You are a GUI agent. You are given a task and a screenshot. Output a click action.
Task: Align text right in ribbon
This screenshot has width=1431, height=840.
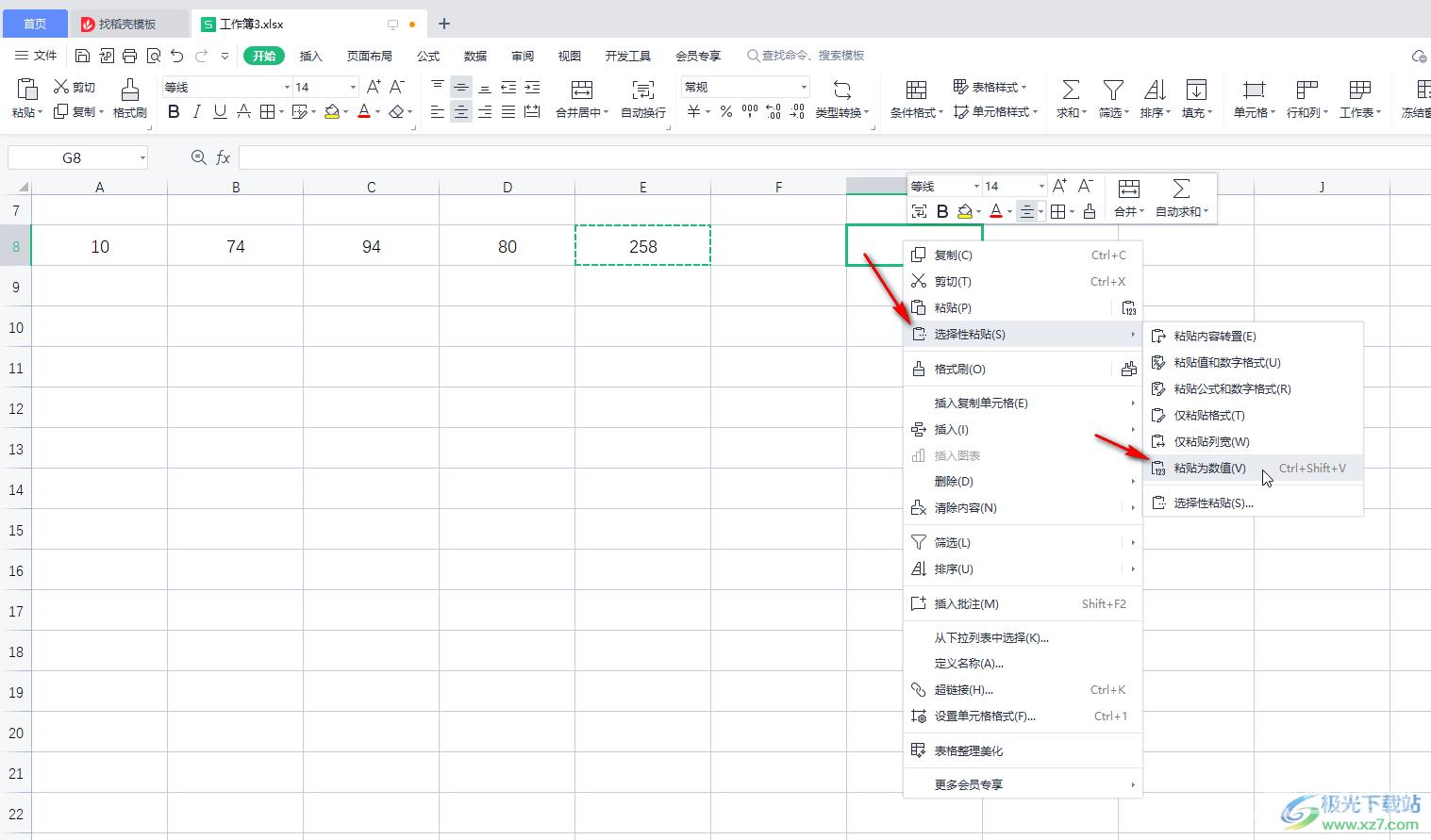tap(484, 112)
